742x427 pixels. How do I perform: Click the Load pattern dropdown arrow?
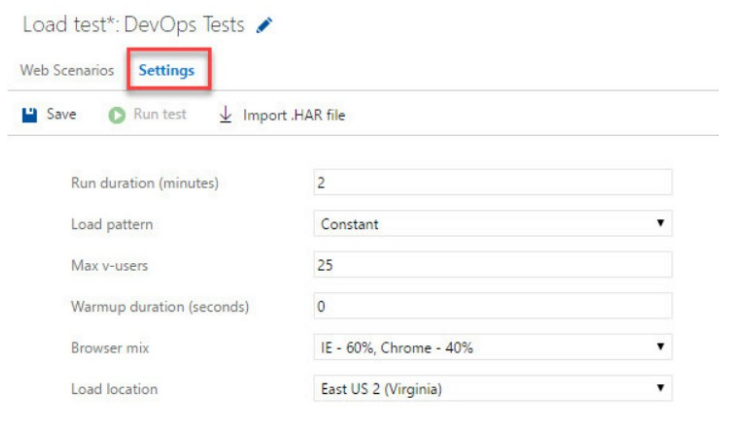pos(661,223)
